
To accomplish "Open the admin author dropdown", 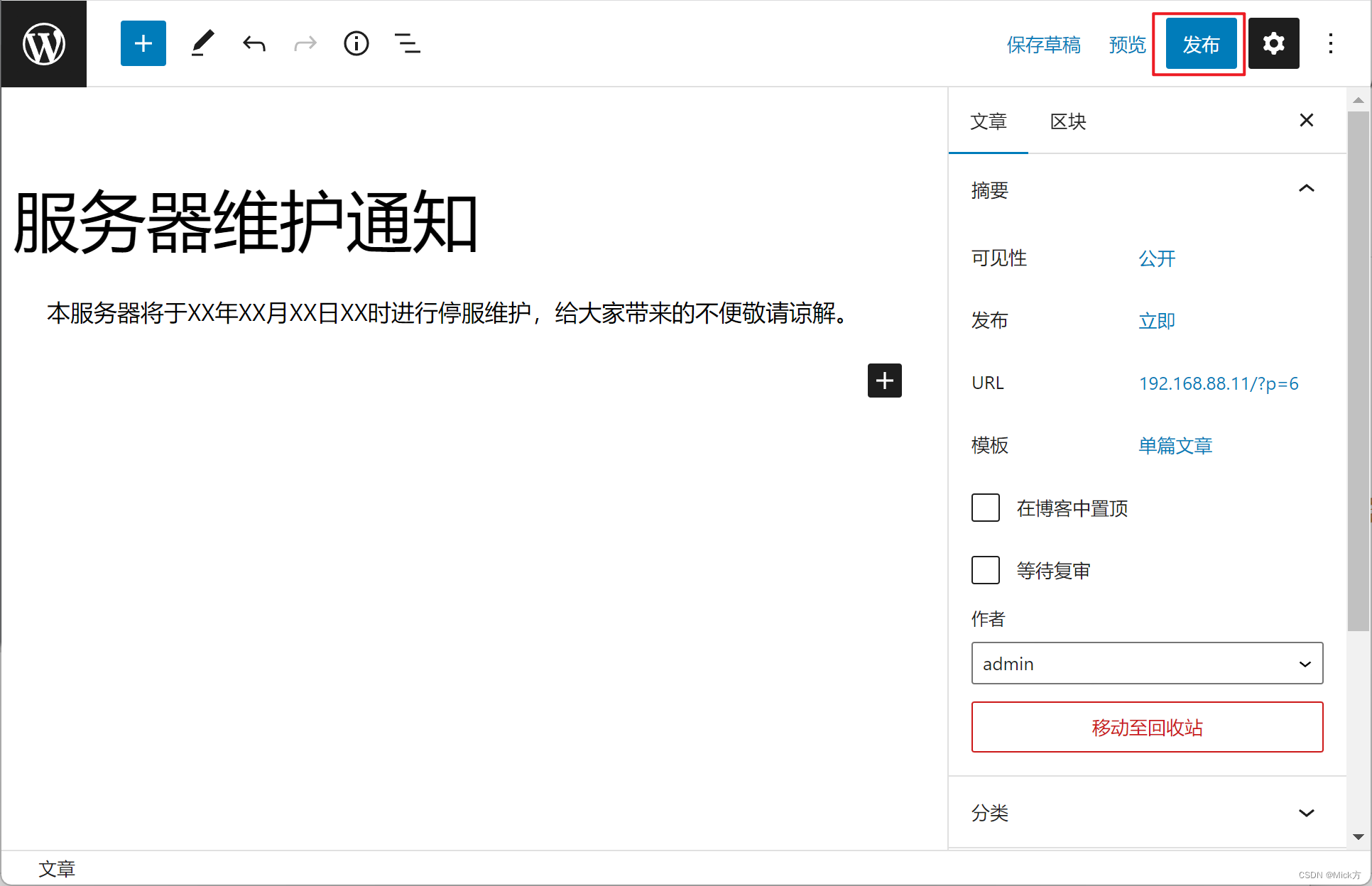I will pos(1148,663).
